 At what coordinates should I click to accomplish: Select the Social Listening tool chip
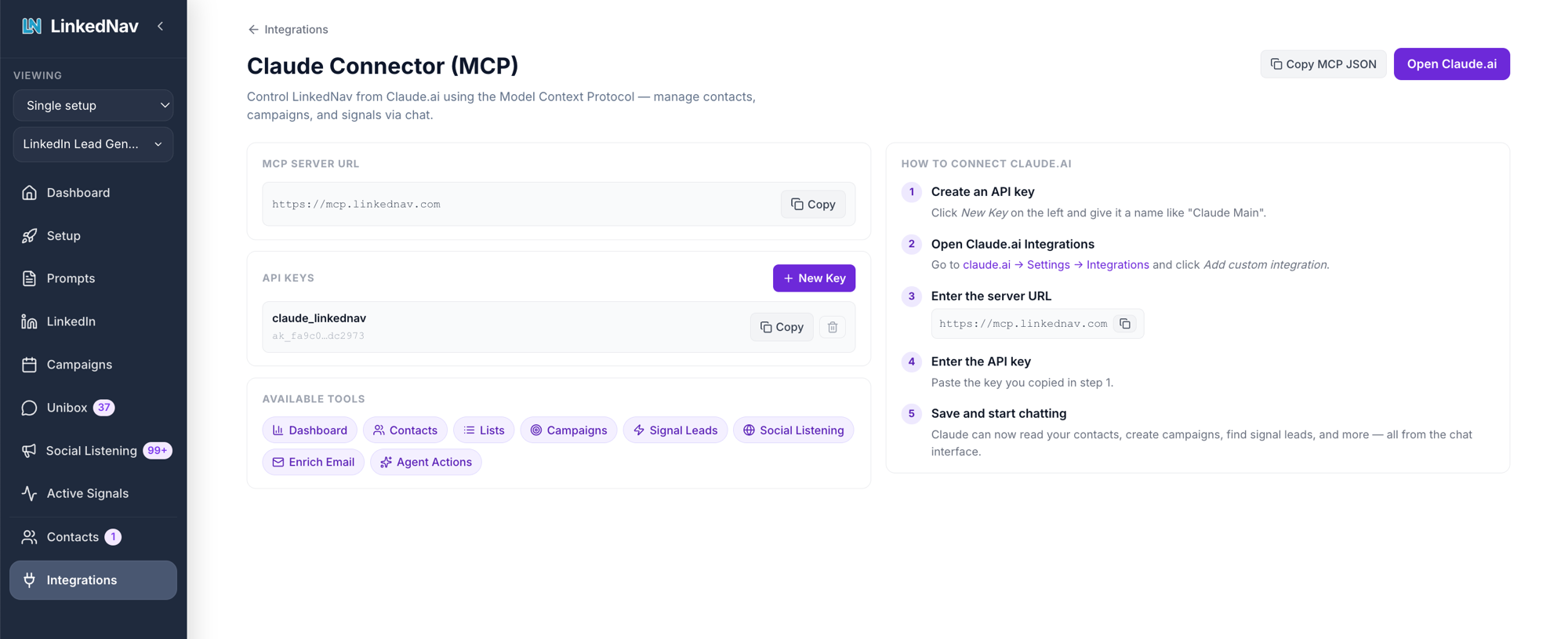click(x=793, y=430)
